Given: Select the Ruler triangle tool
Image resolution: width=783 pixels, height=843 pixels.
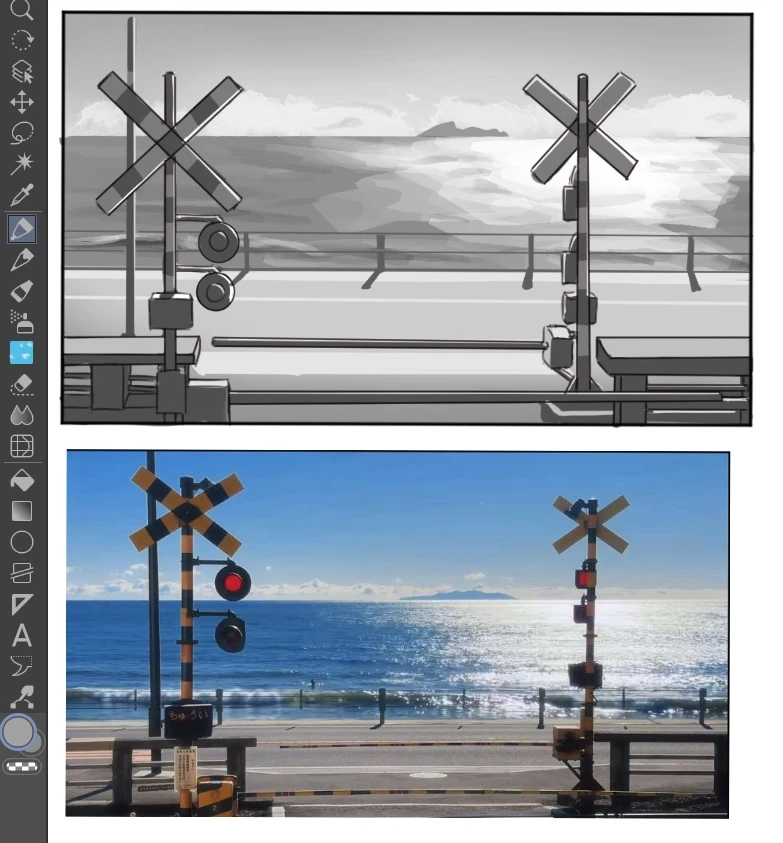Looking at the screenshot, I should tap(22, 604).
